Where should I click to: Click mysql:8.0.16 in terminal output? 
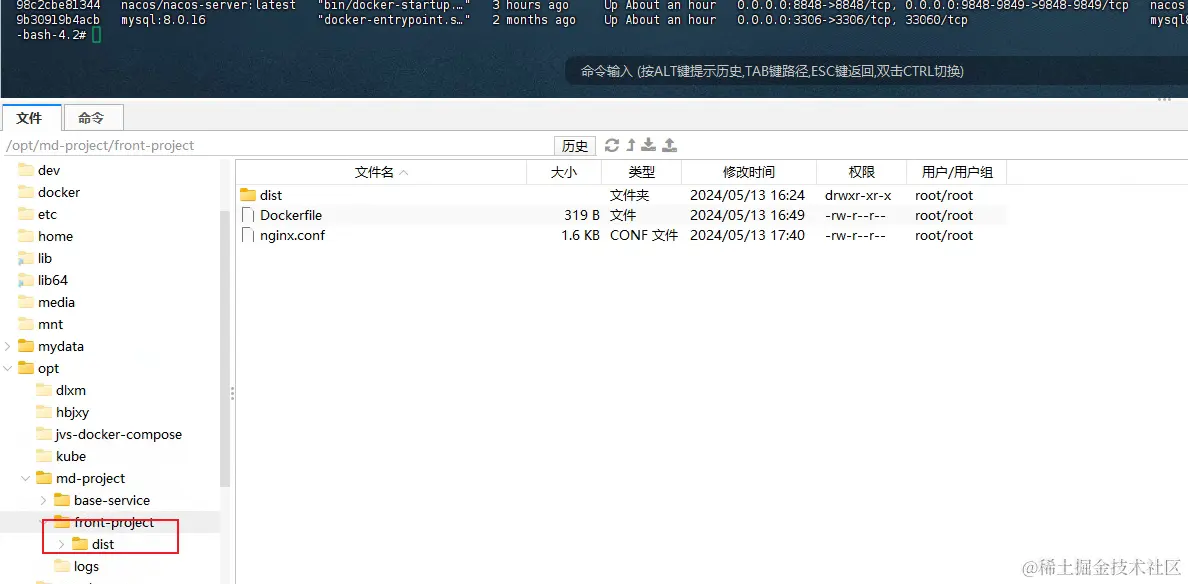tap(163, 20)
